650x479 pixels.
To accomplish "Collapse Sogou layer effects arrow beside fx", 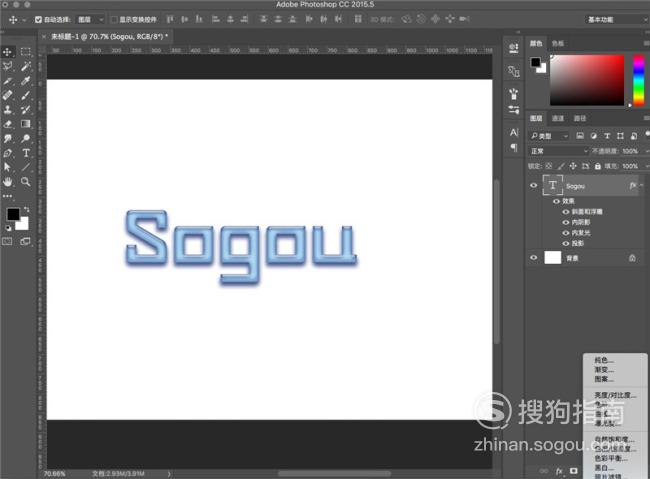I will click(642, 185).
